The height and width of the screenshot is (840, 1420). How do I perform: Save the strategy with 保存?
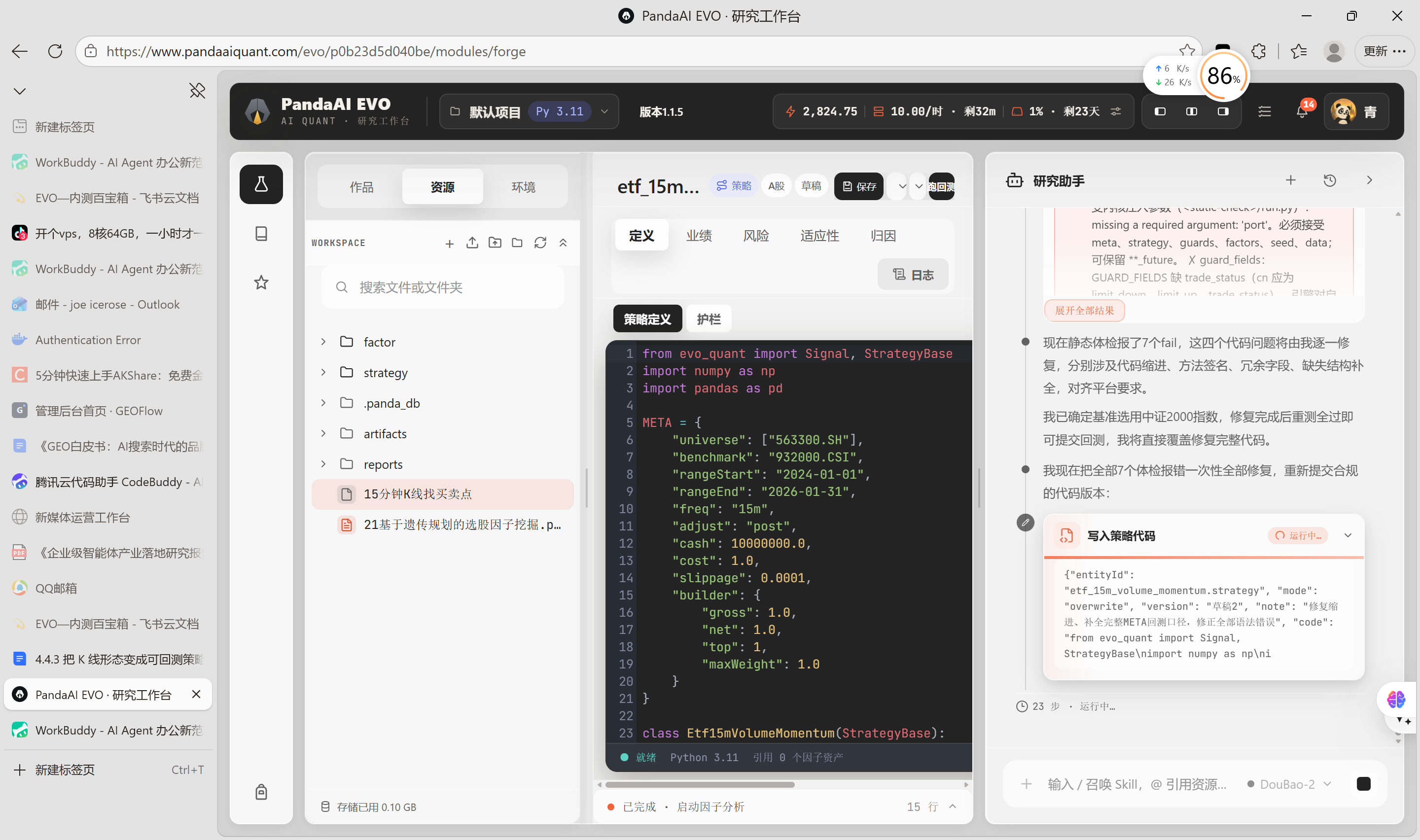(x=858, y=186)
